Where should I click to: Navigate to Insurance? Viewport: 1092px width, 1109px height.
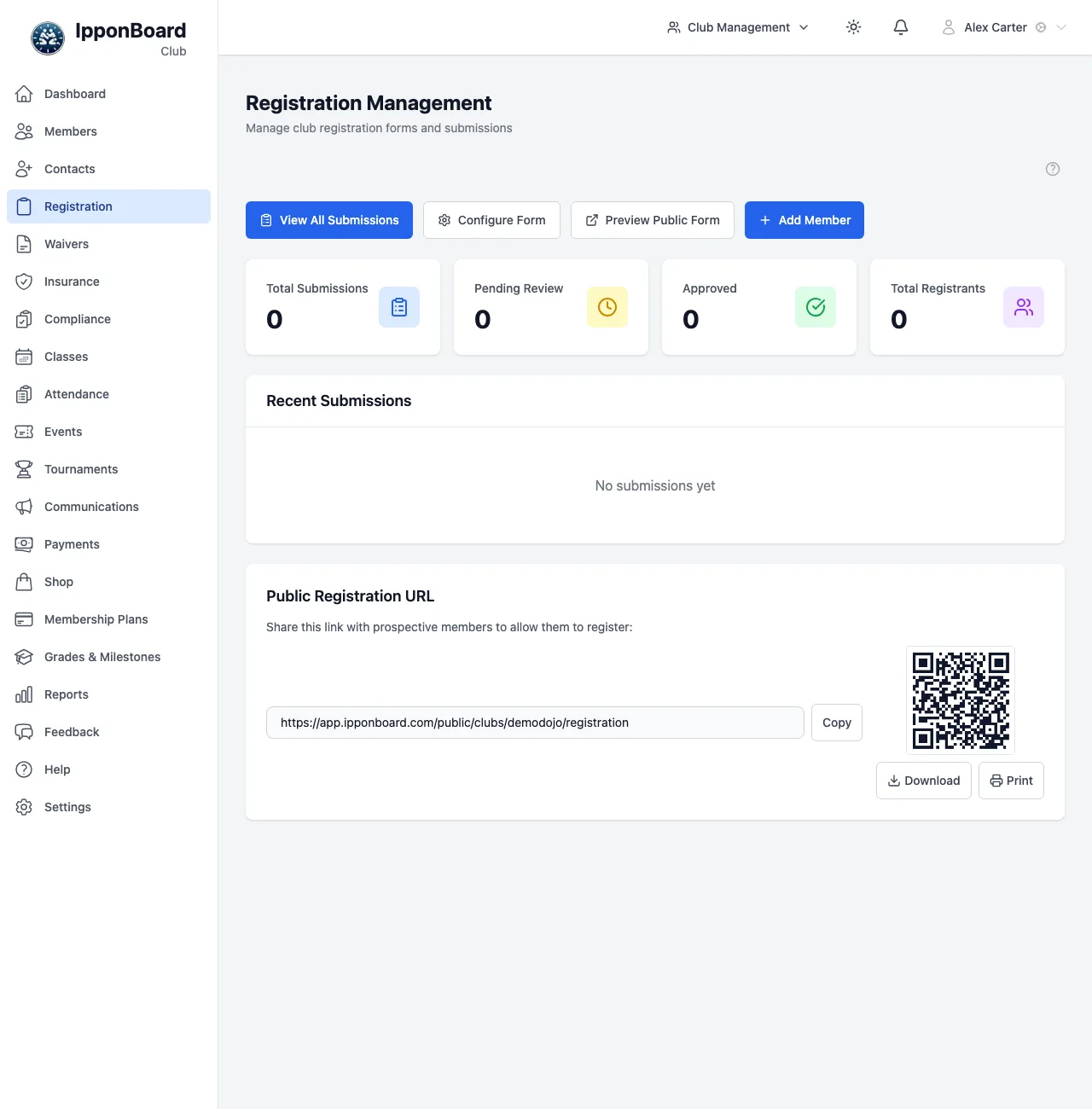pos(108,282)
